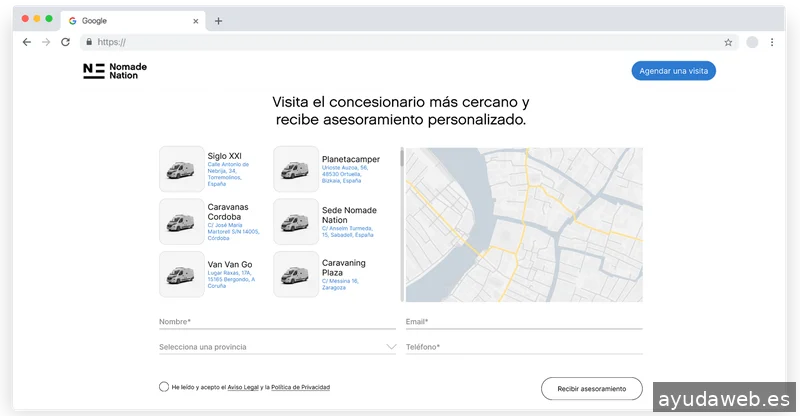Open the Planetacamper address link
Screen dimensions: 800x416
pos(345,174)
